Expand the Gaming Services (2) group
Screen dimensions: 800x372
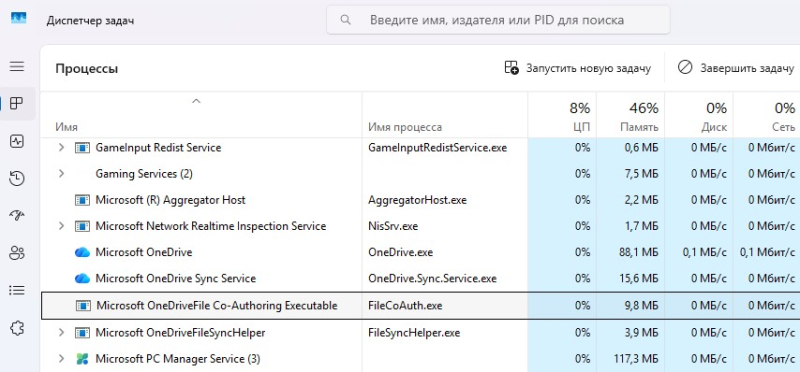click(x=61, y=174)
